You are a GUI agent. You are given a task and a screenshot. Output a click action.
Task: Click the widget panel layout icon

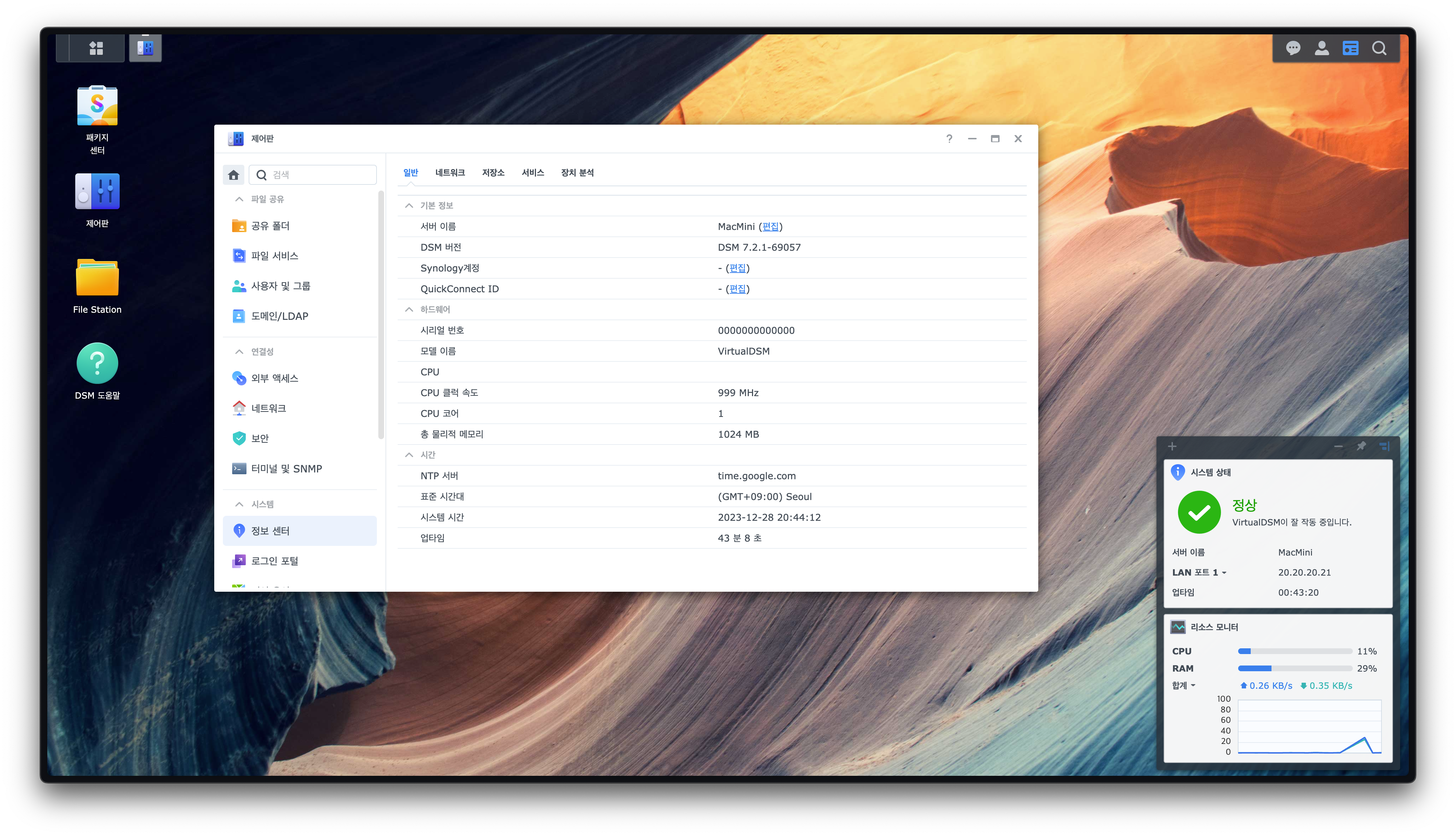[x=1384, y=446]
